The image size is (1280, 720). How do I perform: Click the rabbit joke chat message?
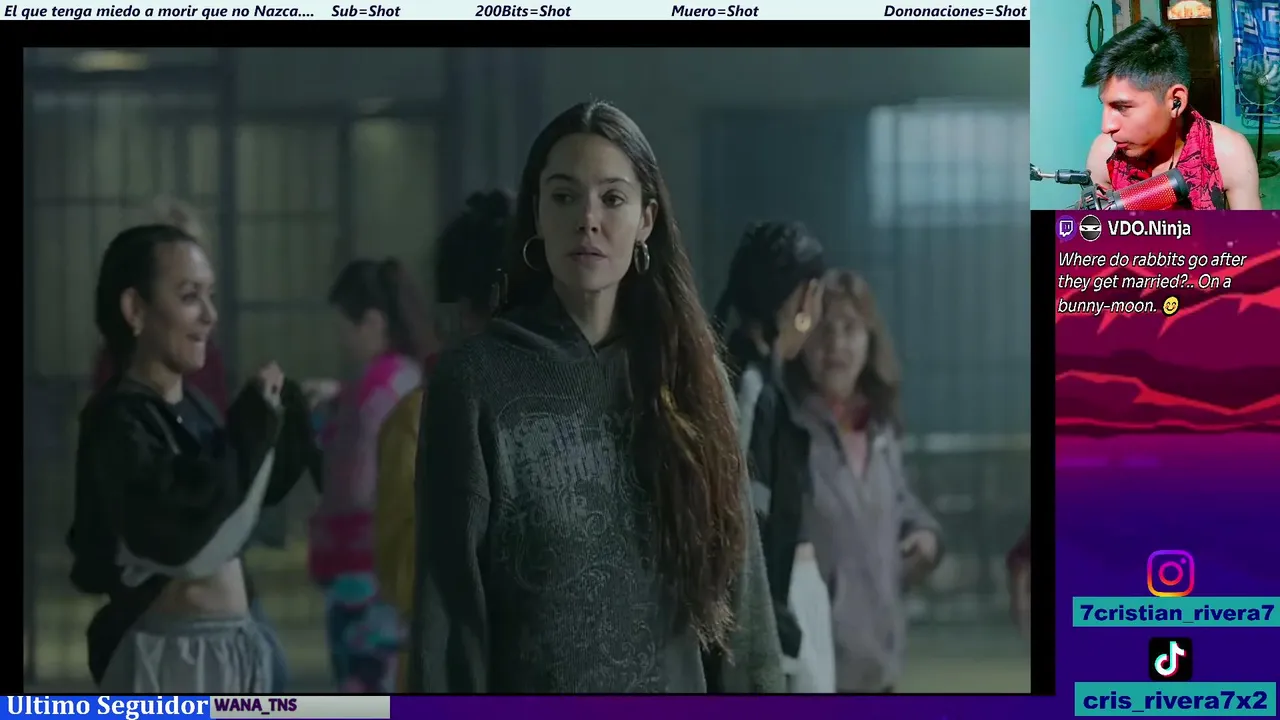coord(1152,282)
